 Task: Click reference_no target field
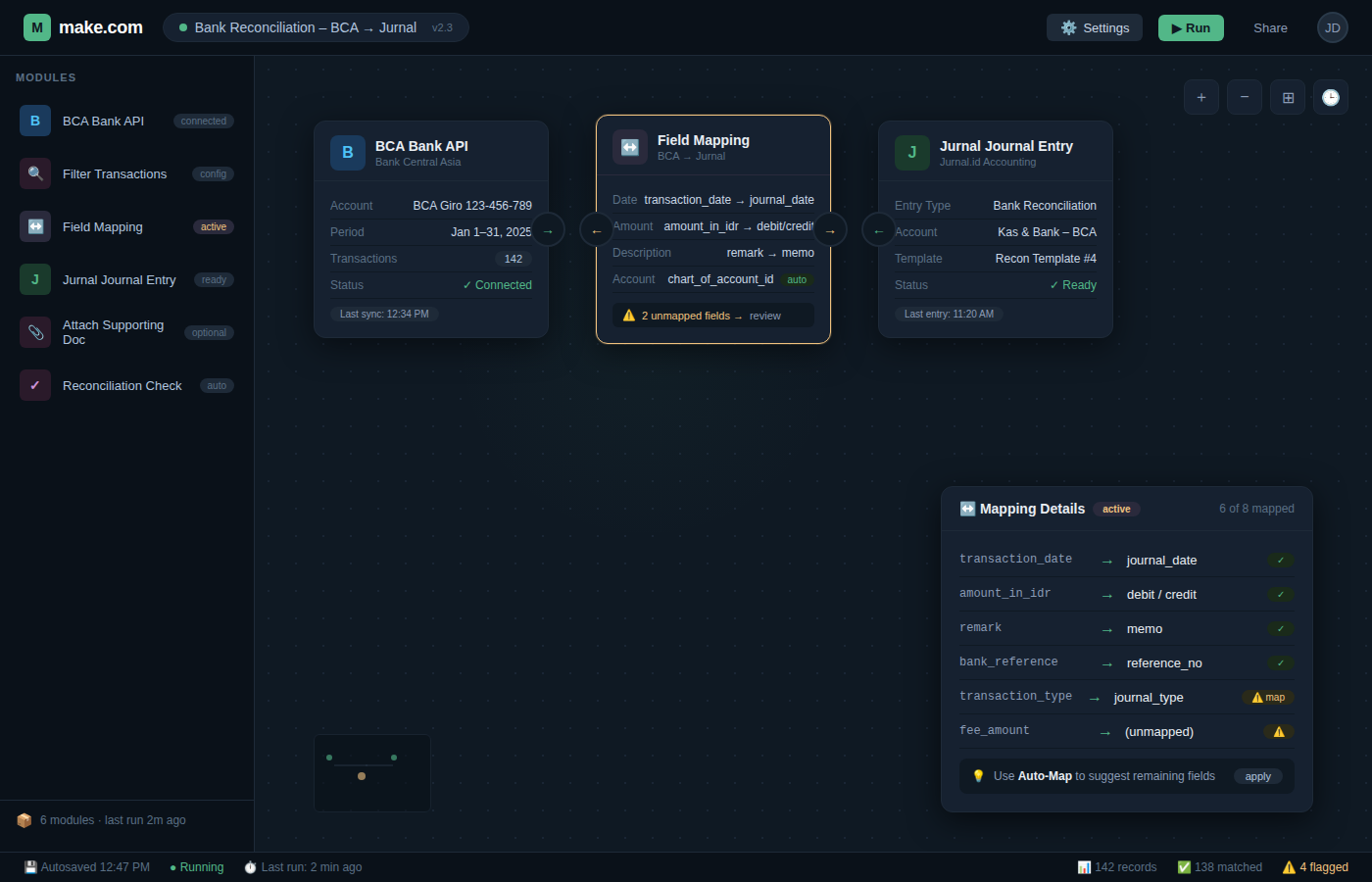click(1164, 663)
